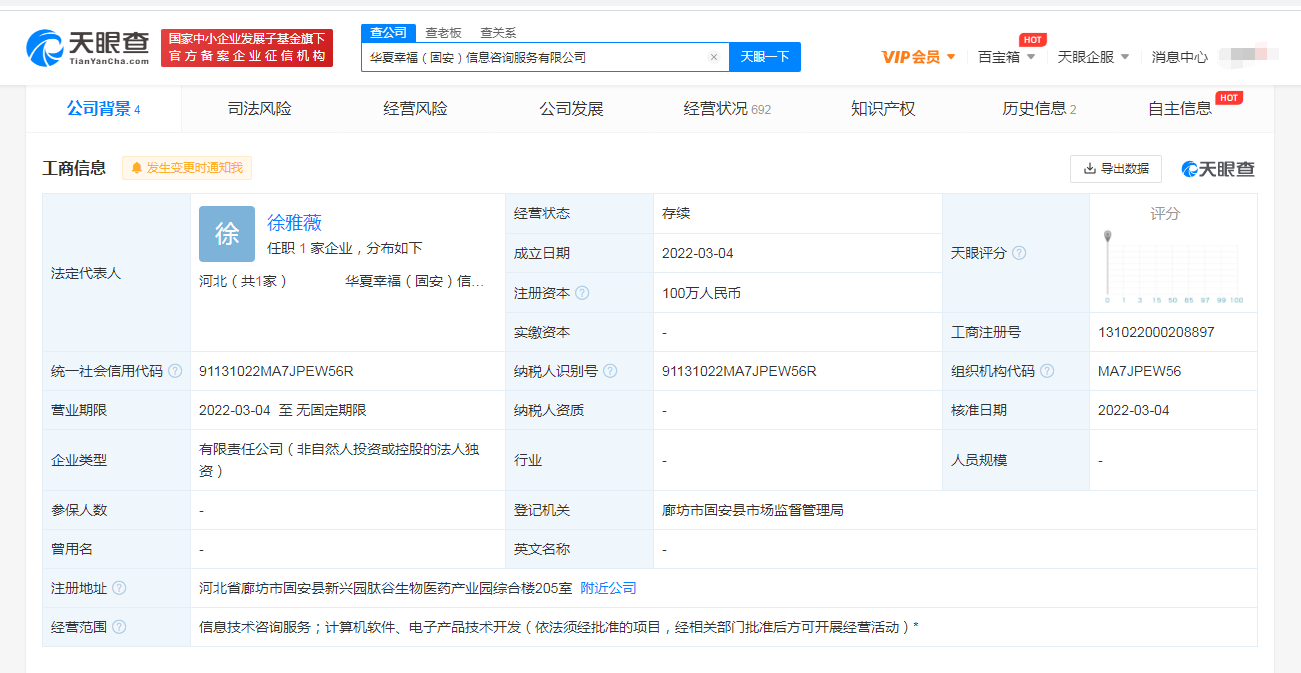1301x673 pixels.
Task: Click help icon next to 注册资本
Action: [582, 293]
